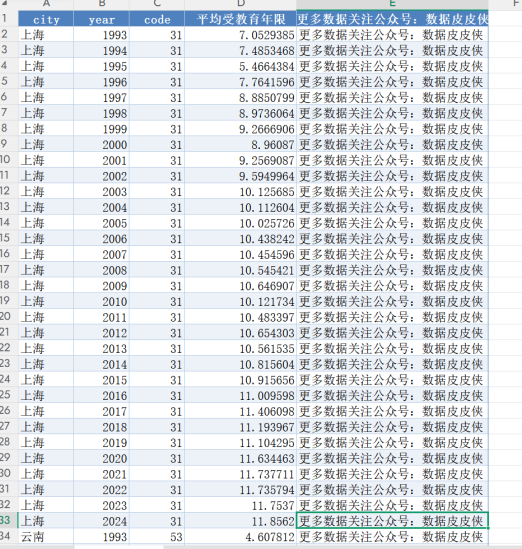Select the select-all corner triangle
The height and width of the screenshot is (549, 522).
(x=5, y=3)
